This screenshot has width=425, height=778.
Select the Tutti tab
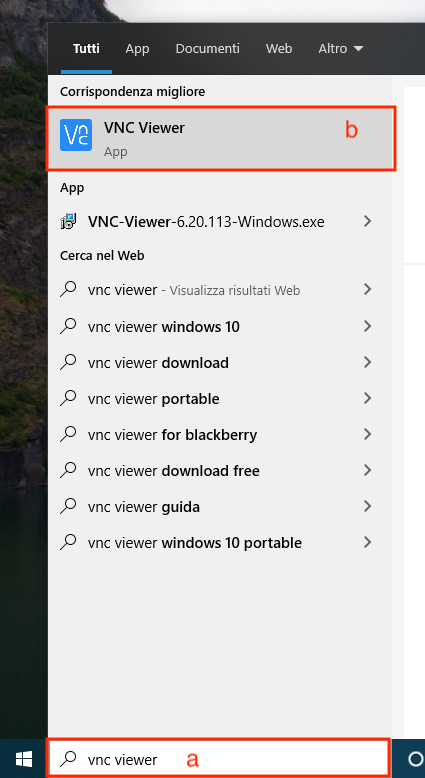[86, 49]
